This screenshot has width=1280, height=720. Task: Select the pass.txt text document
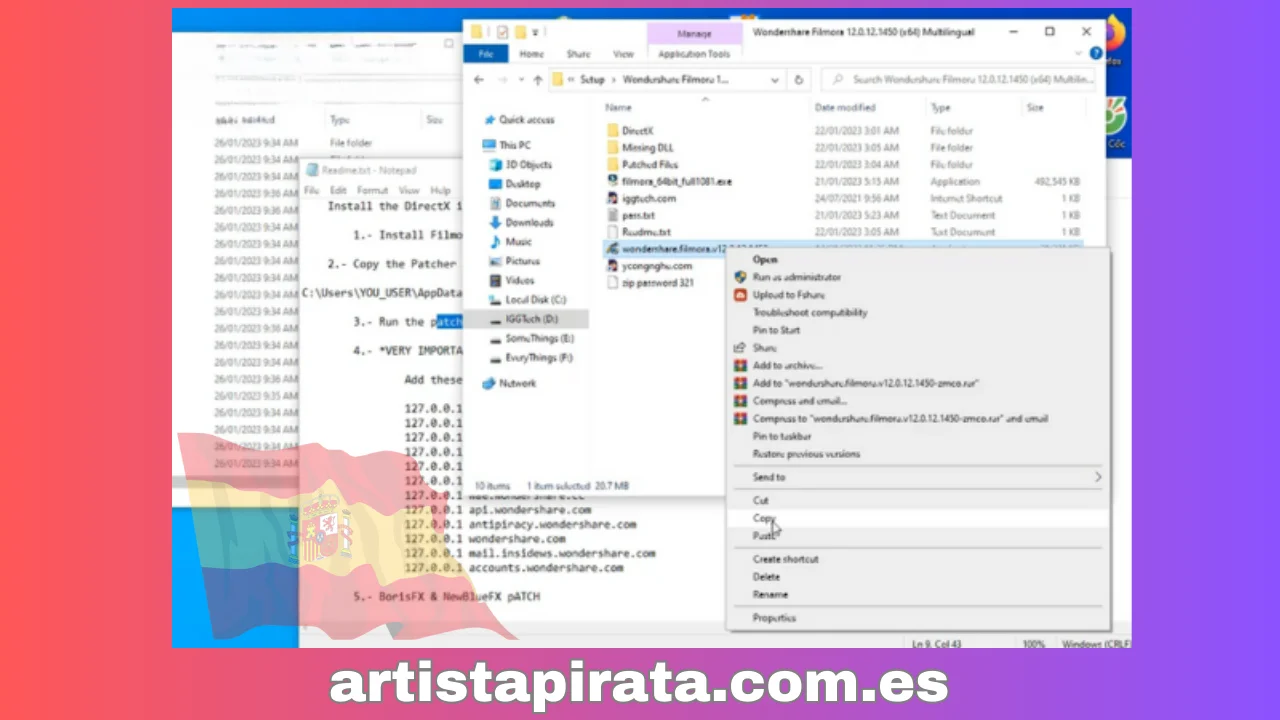point(637,215)
